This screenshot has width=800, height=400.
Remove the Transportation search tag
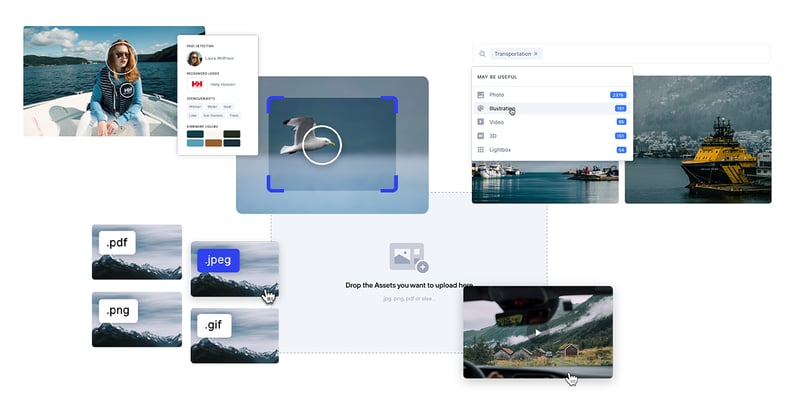click(536, 54)
